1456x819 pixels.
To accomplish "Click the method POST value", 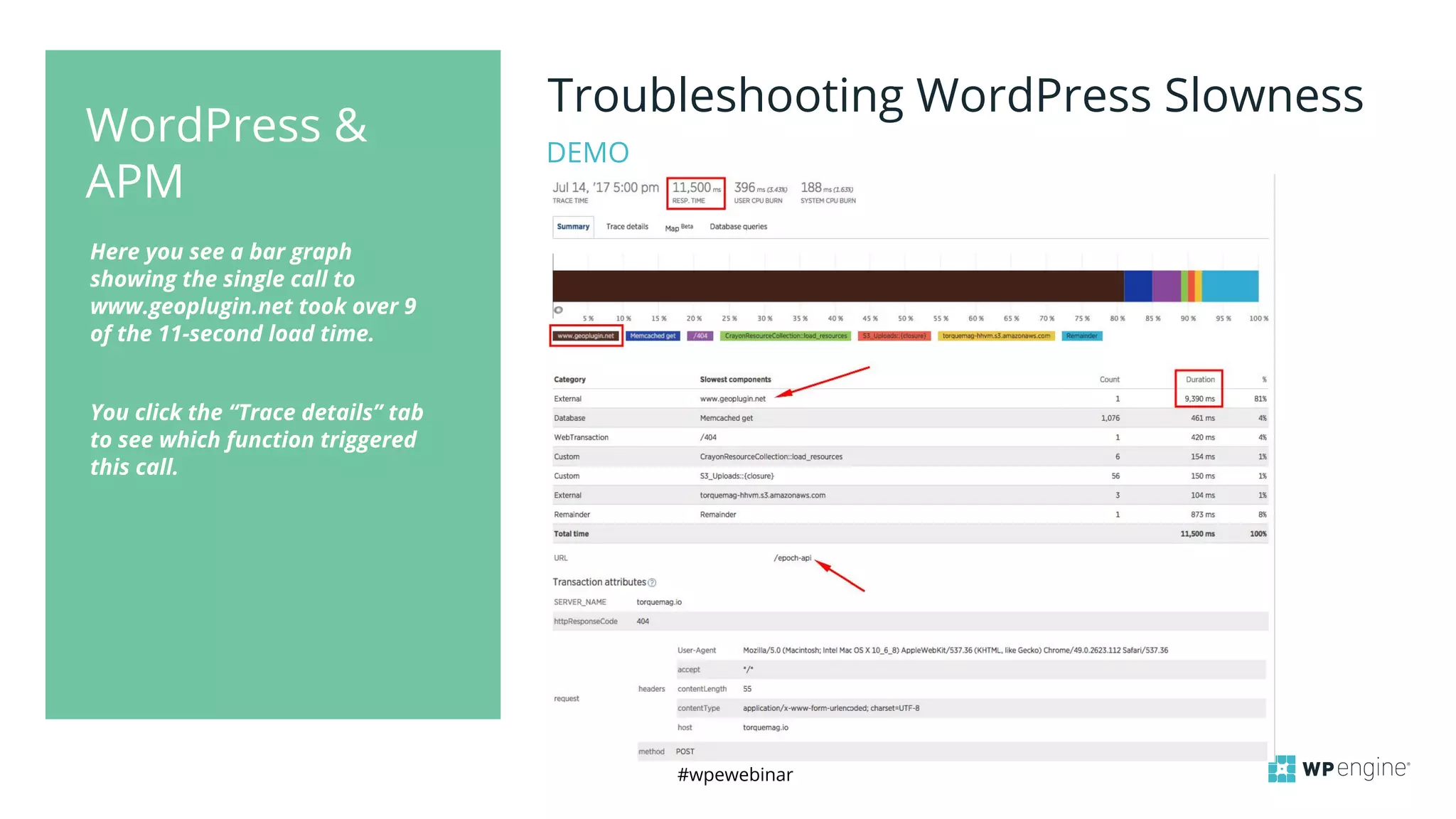I will (x=685, y=751).
